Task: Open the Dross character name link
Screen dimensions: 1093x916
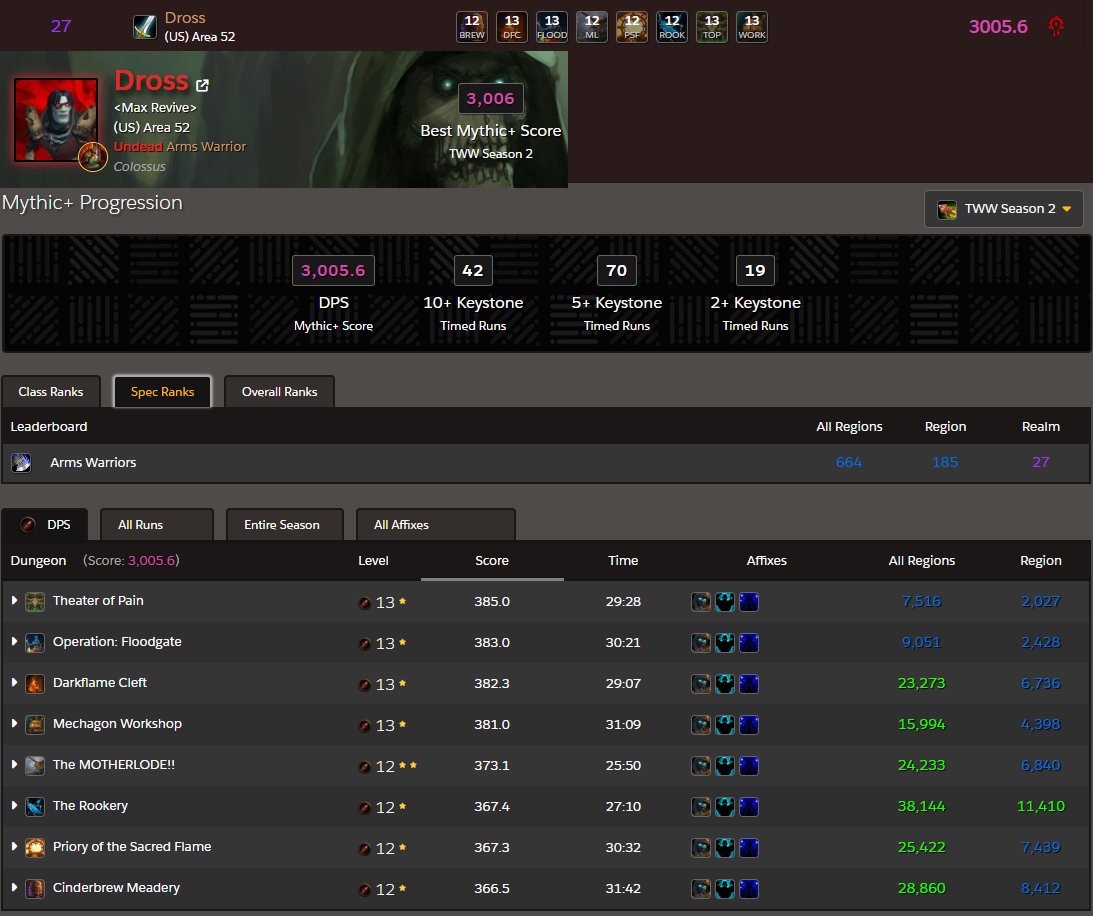Action: click(151, 81)
